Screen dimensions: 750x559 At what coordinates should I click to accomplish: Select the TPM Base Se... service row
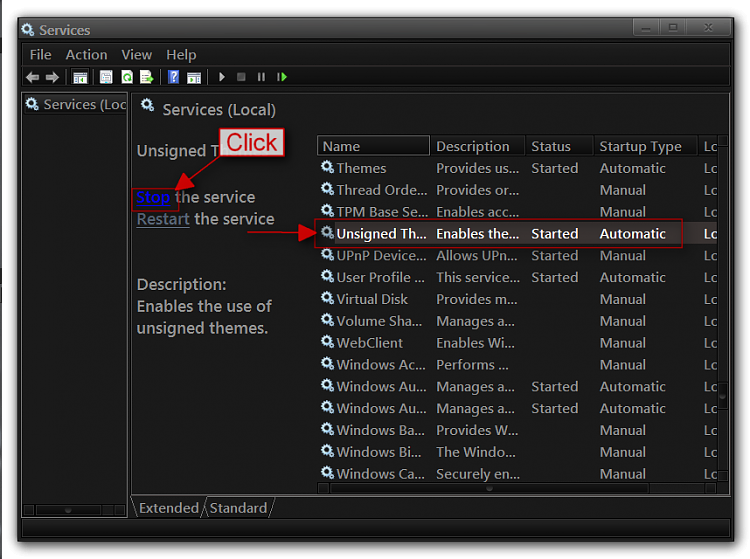pos(518,212)
